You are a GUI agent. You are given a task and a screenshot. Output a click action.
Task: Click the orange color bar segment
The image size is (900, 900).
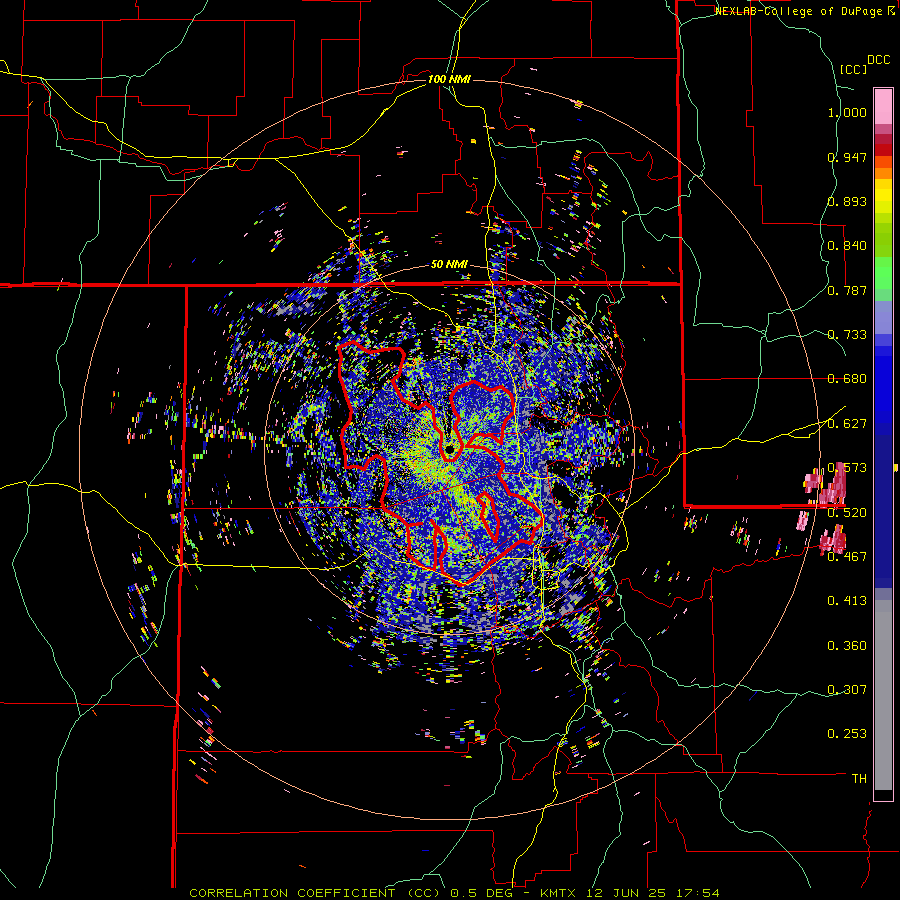pos(883,173)
